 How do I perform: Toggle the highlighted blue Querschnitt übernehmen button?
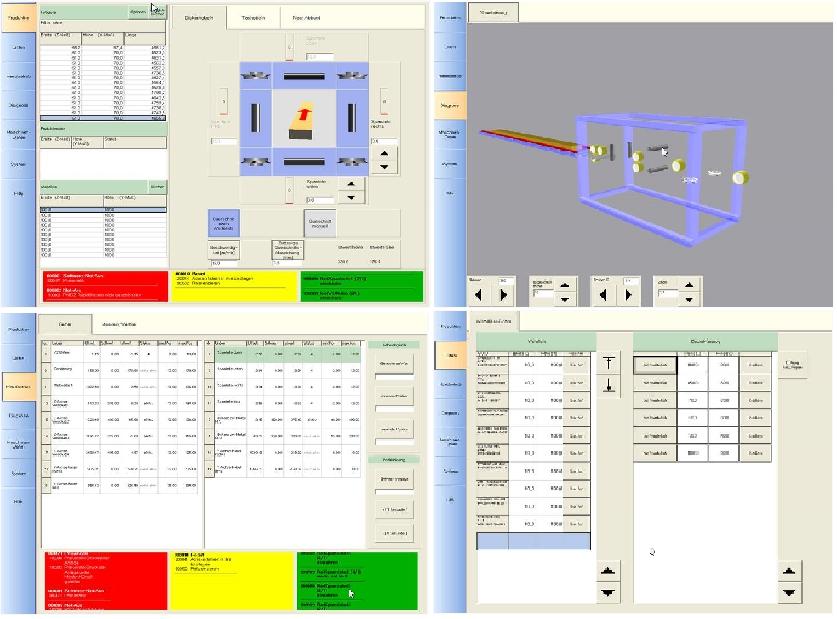click(x=223, y=221)
